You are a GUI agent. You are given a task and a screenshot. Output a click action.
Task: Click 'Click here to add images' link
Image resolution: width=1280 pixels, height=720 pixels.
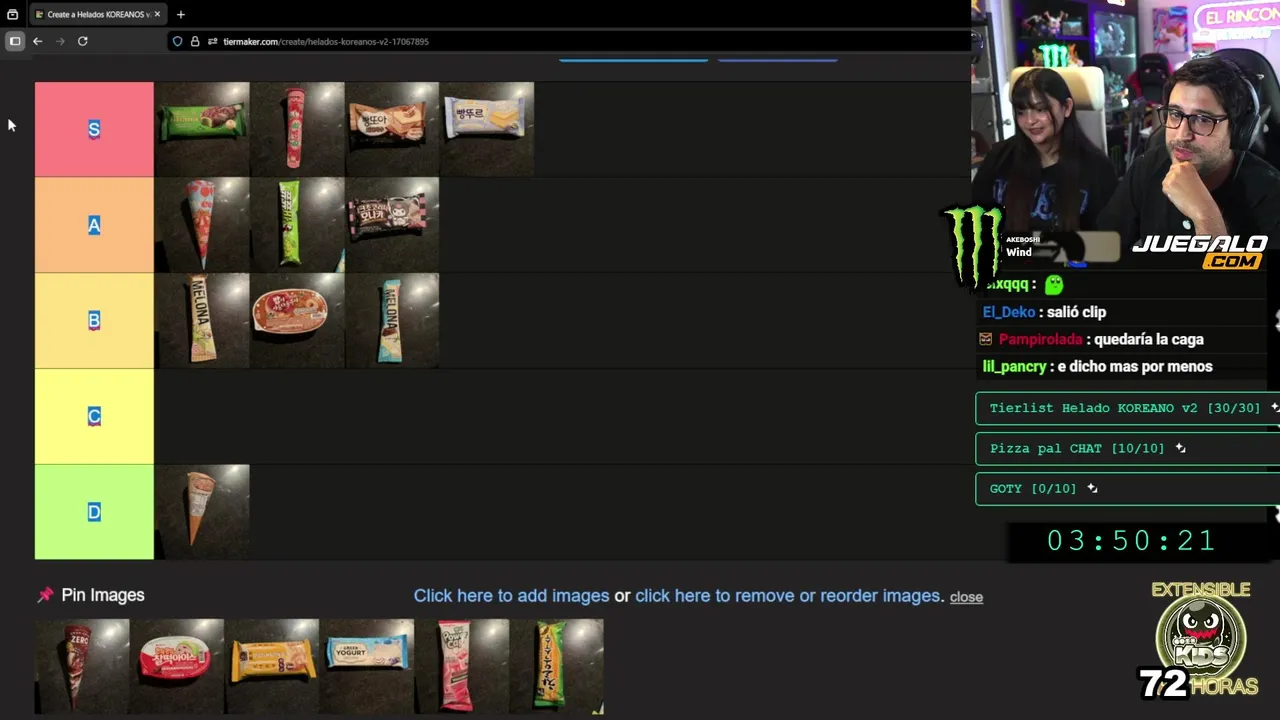click(x=511, y=596)
